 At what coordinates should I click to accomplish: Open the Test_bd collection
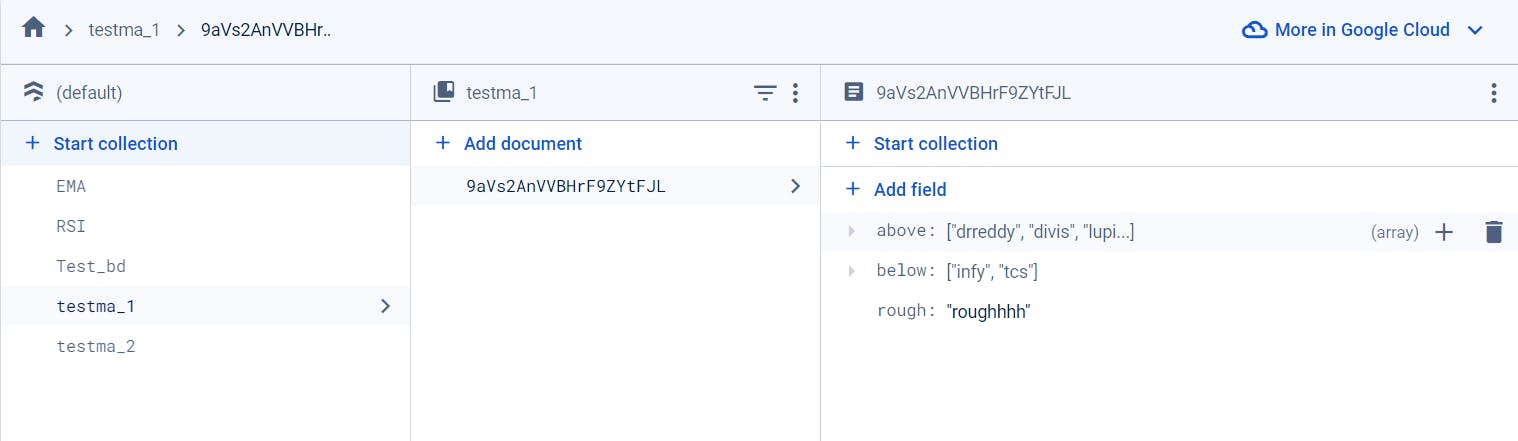[91, 266]
